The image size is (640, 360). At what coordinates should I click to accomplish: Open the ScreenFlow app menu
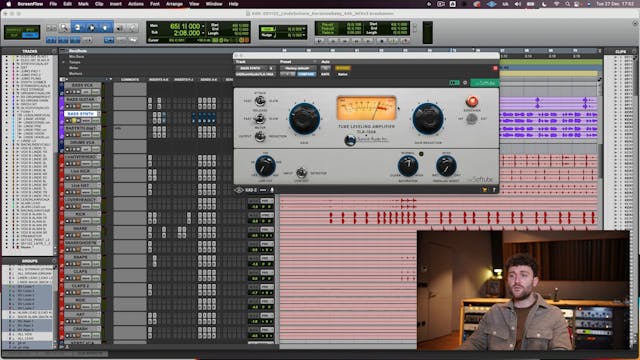click(x=30, y=4)
